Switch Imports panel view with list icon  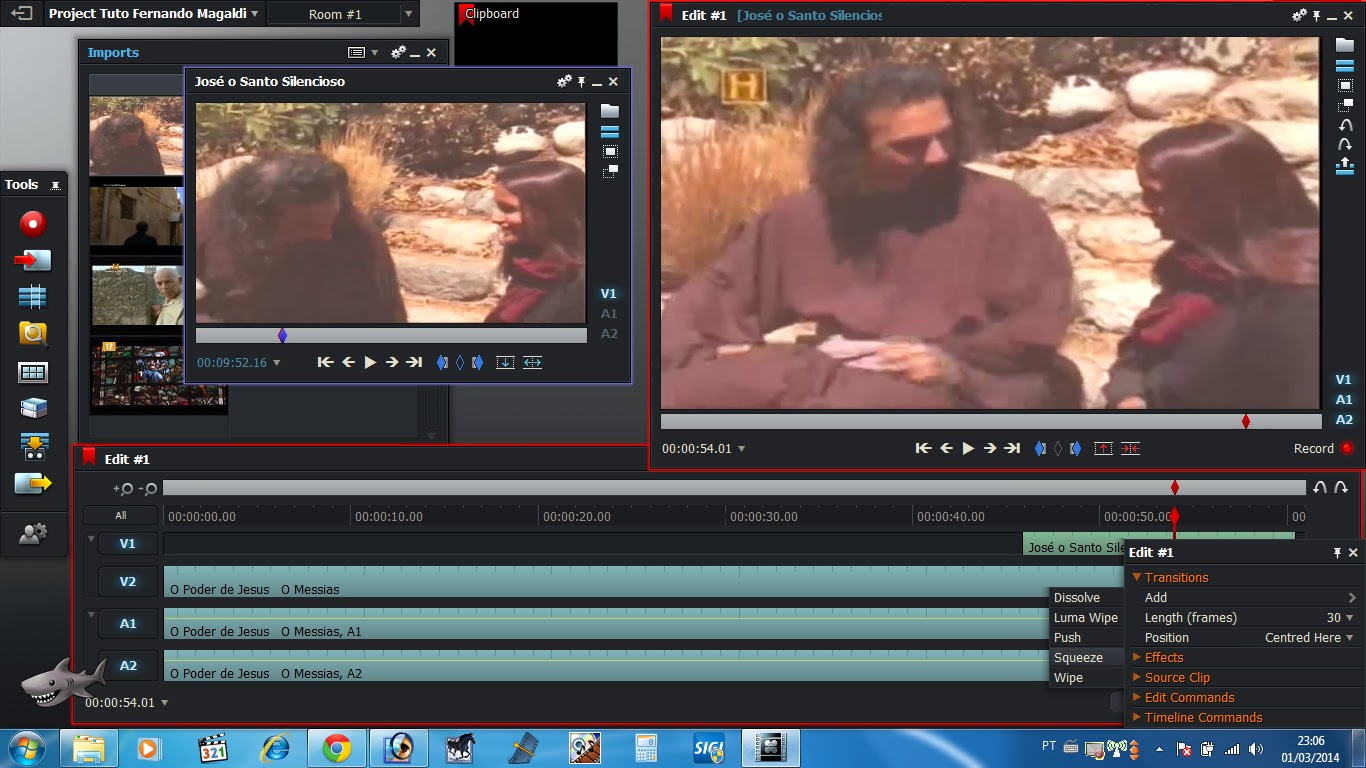[356, 52]
